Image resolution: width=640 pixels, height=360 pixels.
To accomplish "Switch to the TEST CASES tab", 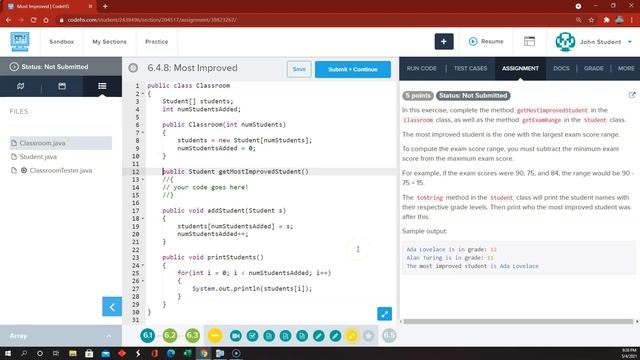I will point(470,69).
